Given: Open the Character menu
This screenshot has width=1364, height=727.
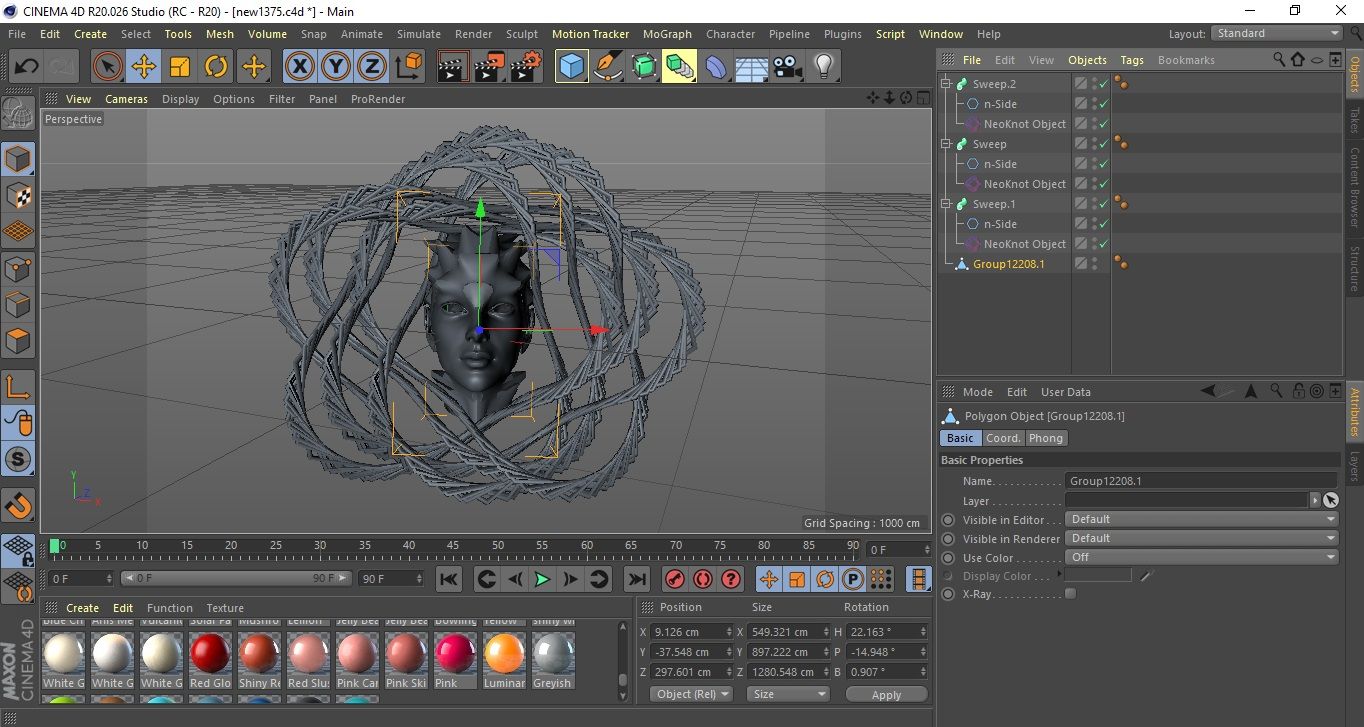Looking at the screenshot, I should pos(730,34).
